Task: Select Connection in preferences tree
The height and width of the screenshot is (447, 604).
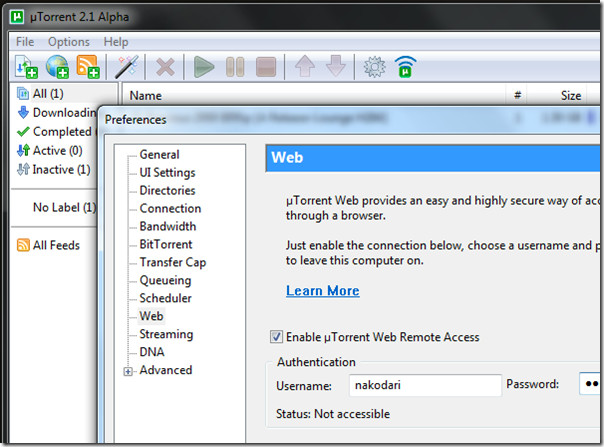Action: pos(170,208)
